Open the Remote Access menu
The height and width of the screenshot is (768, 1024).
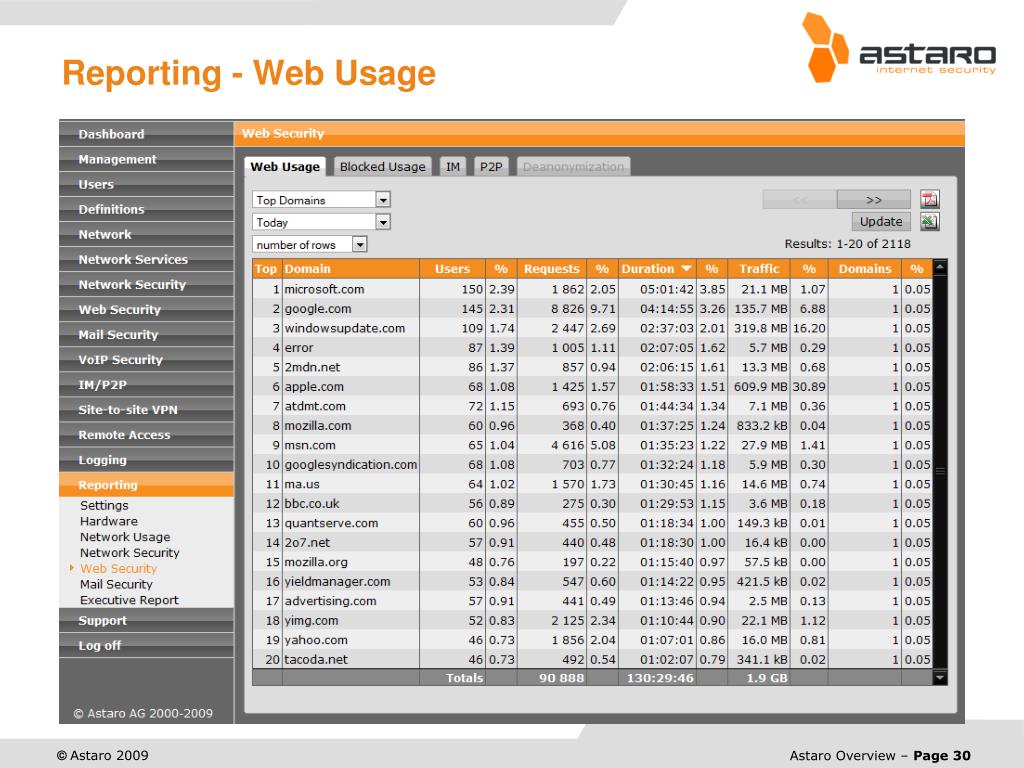point(146,435)
